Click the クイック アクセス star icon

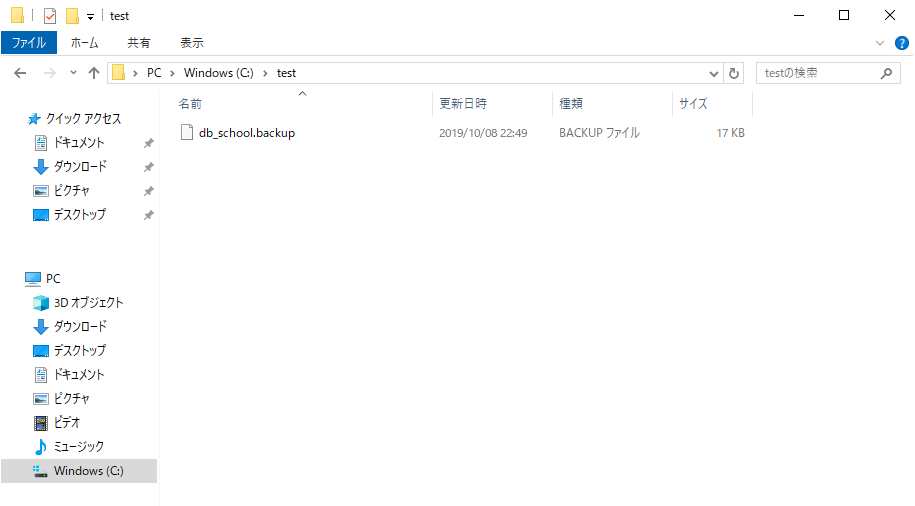[x=34, y=119]
